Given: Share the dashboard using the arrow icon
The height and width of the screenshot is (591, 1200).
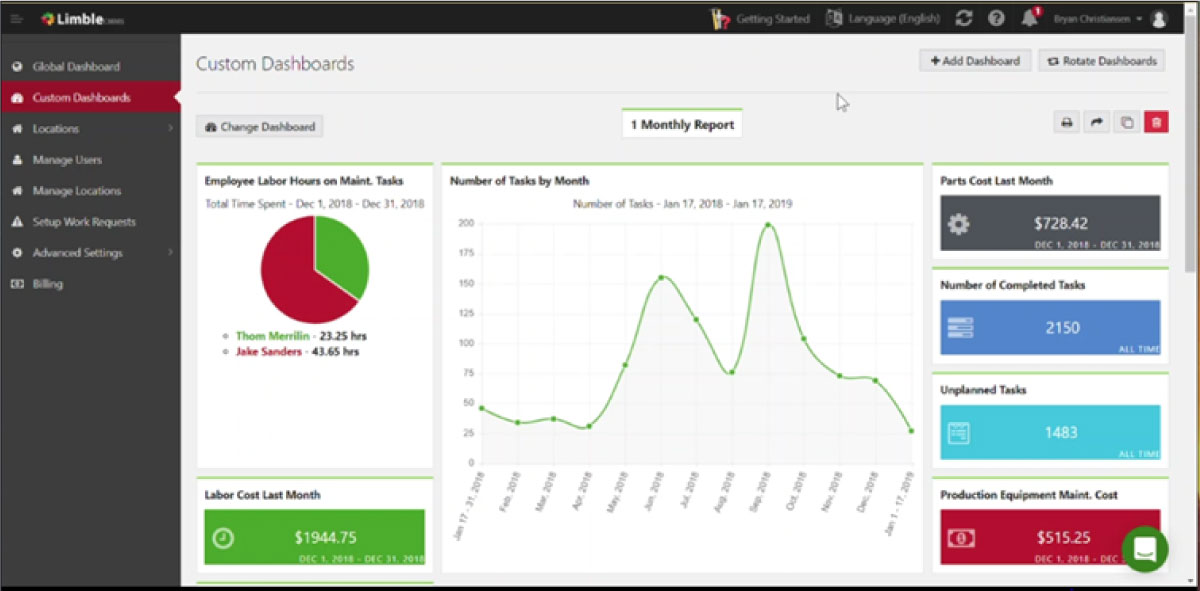Looking at the screenshot, I should (x=1097, y=123).
